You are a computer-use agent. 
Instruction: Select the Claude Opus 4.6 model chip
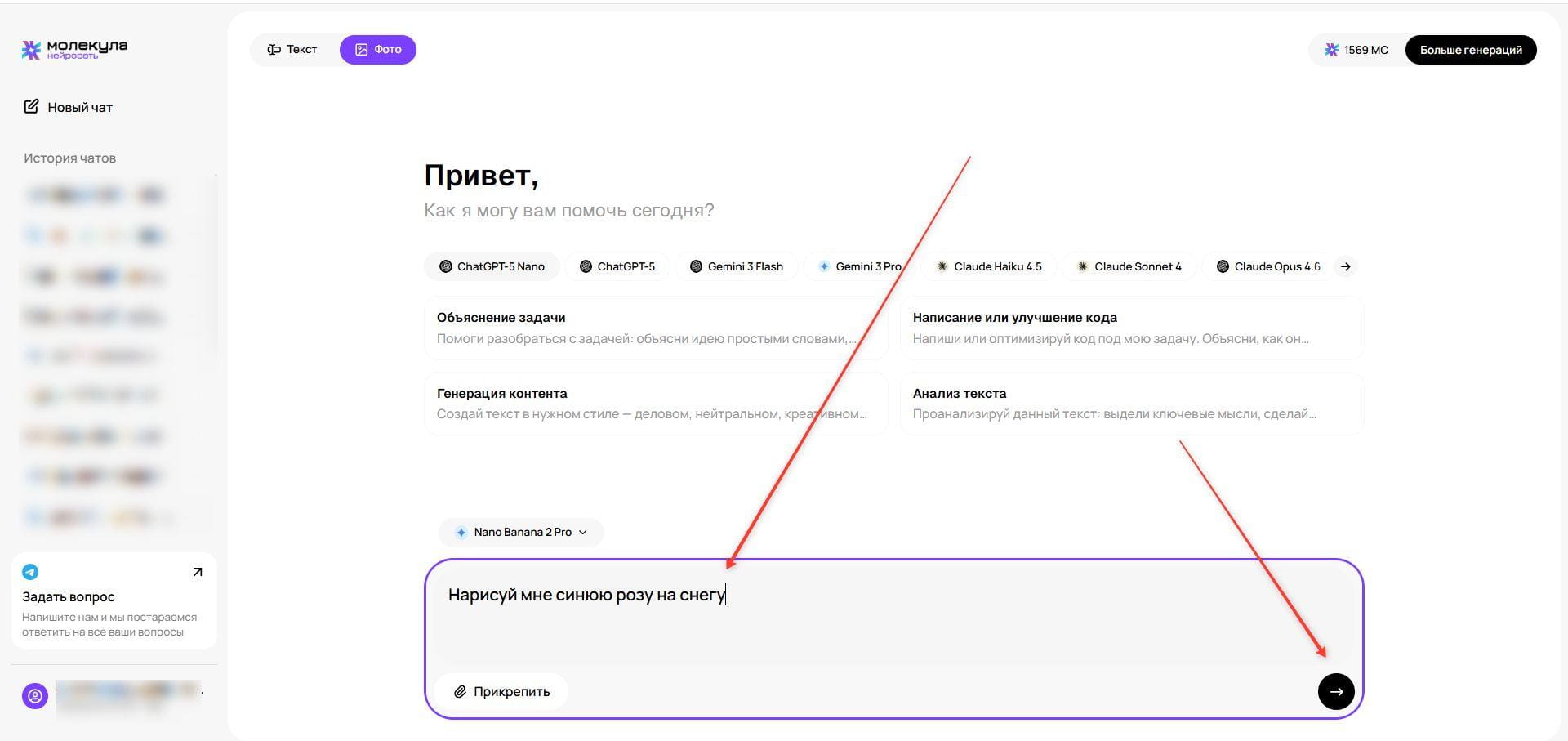[x=1268, y=266]
